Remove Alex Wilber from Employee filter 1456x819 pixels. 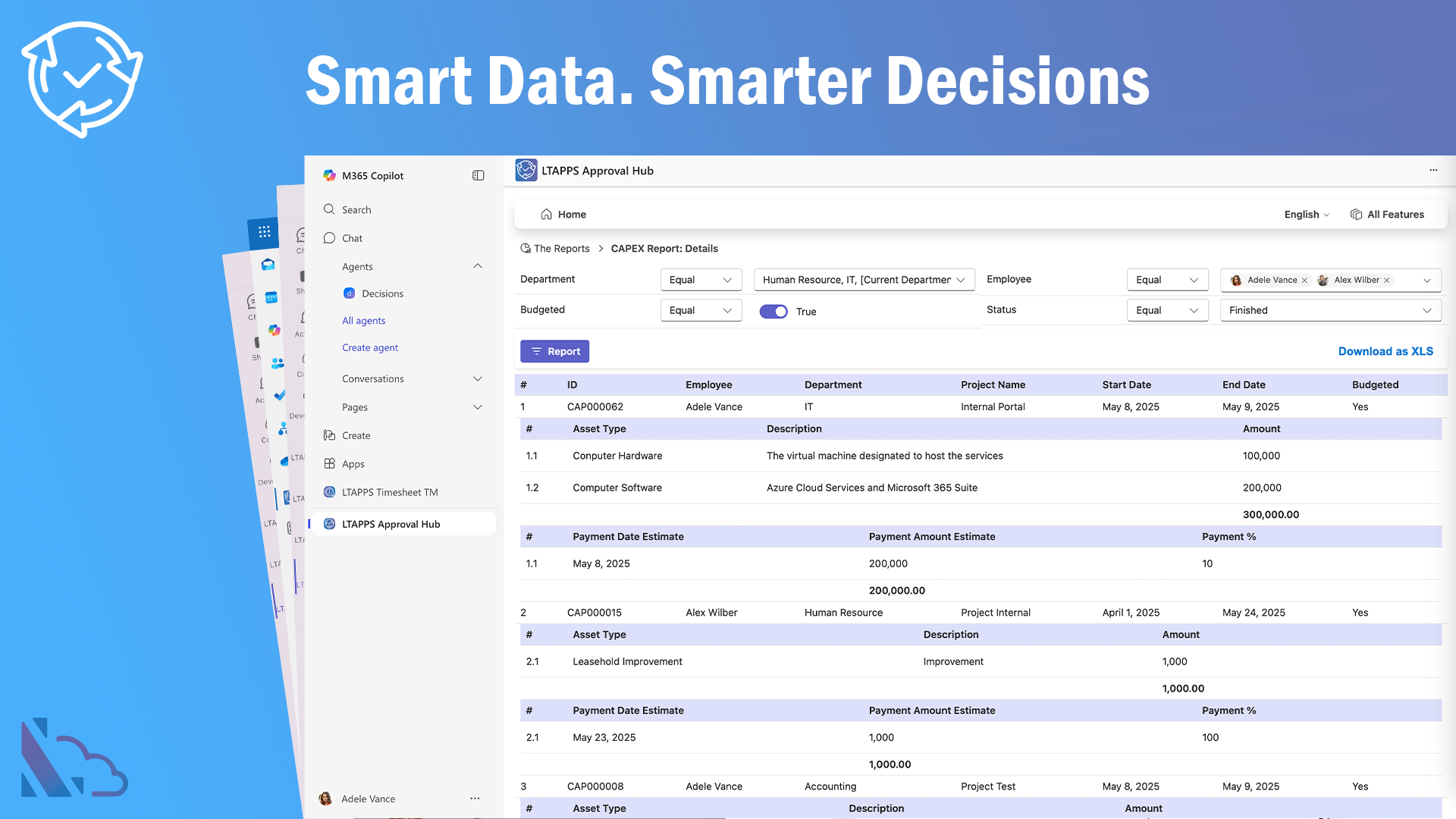point(1387,281)
